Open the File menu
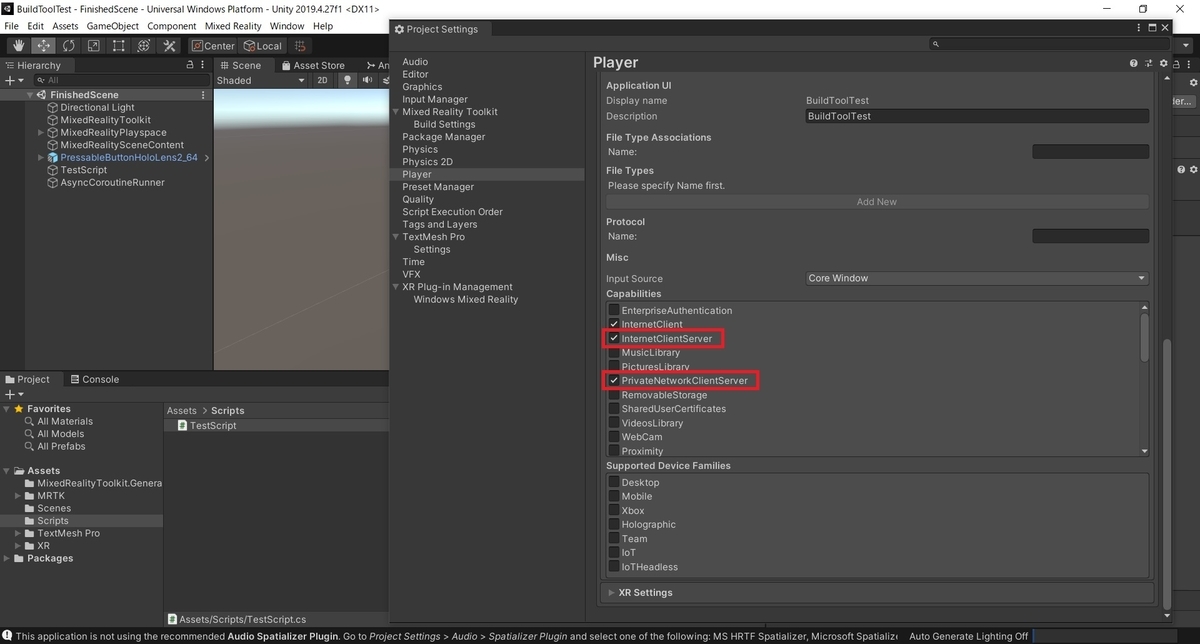Image resolution: width=1200 pixels, height=644 pixels. [x=12, y=26]
